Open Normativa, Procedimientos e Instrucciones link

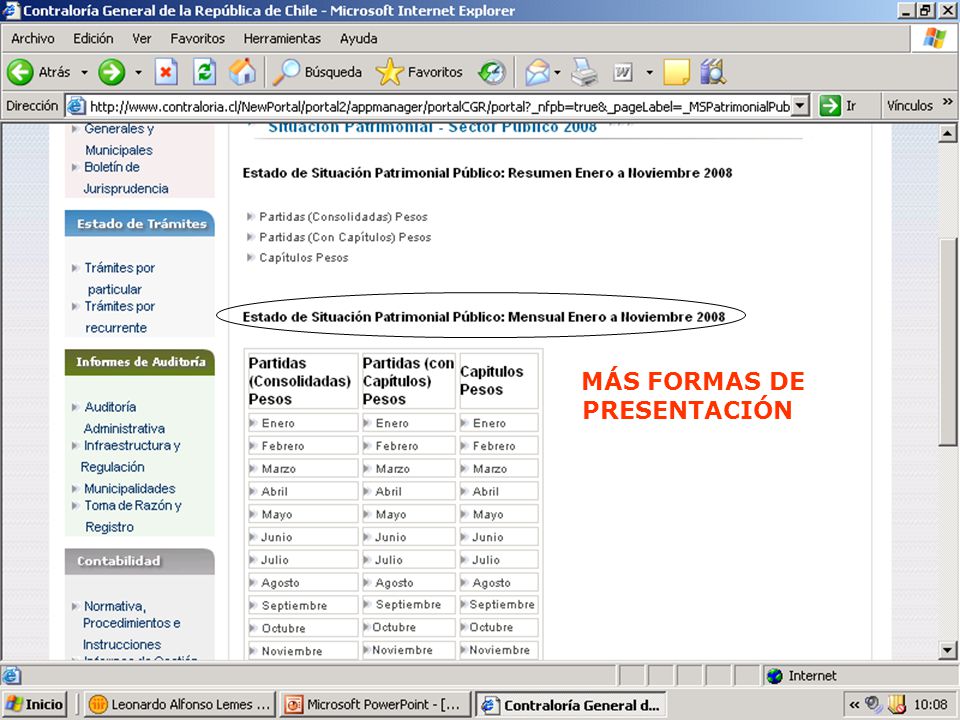pos(131,624)
